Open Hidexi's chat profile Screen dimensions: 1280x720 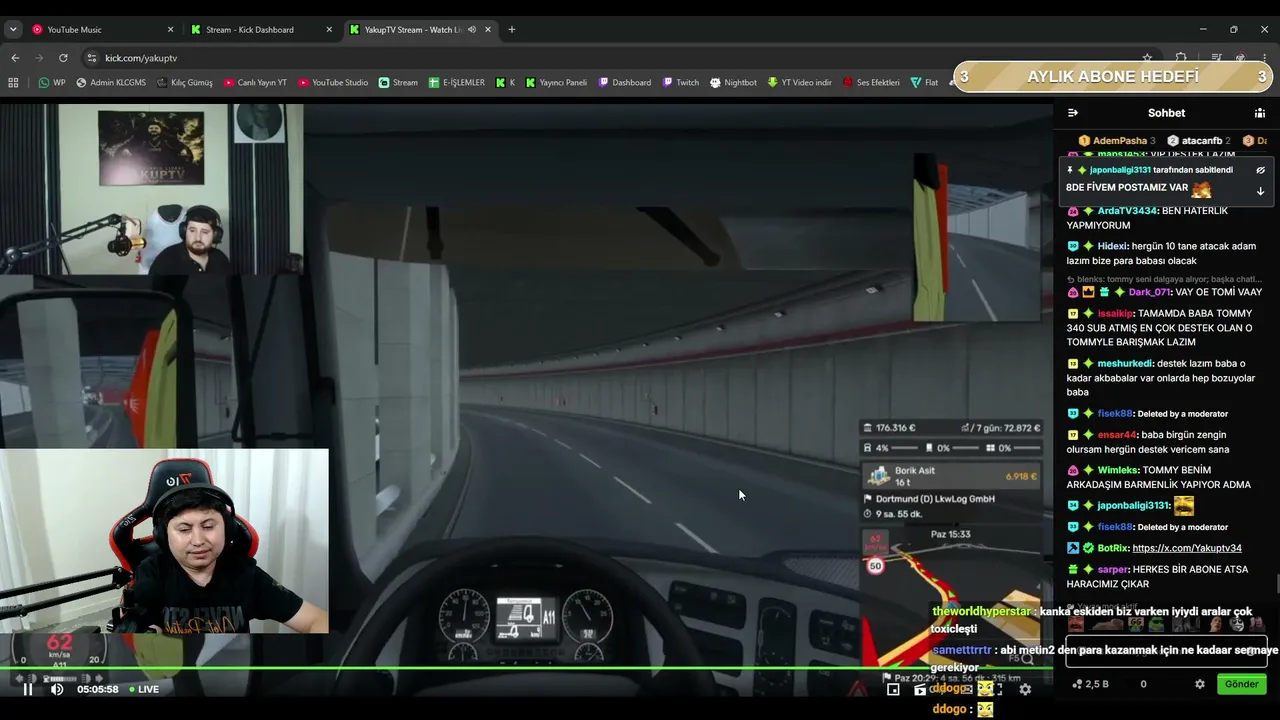point(1112,246)
